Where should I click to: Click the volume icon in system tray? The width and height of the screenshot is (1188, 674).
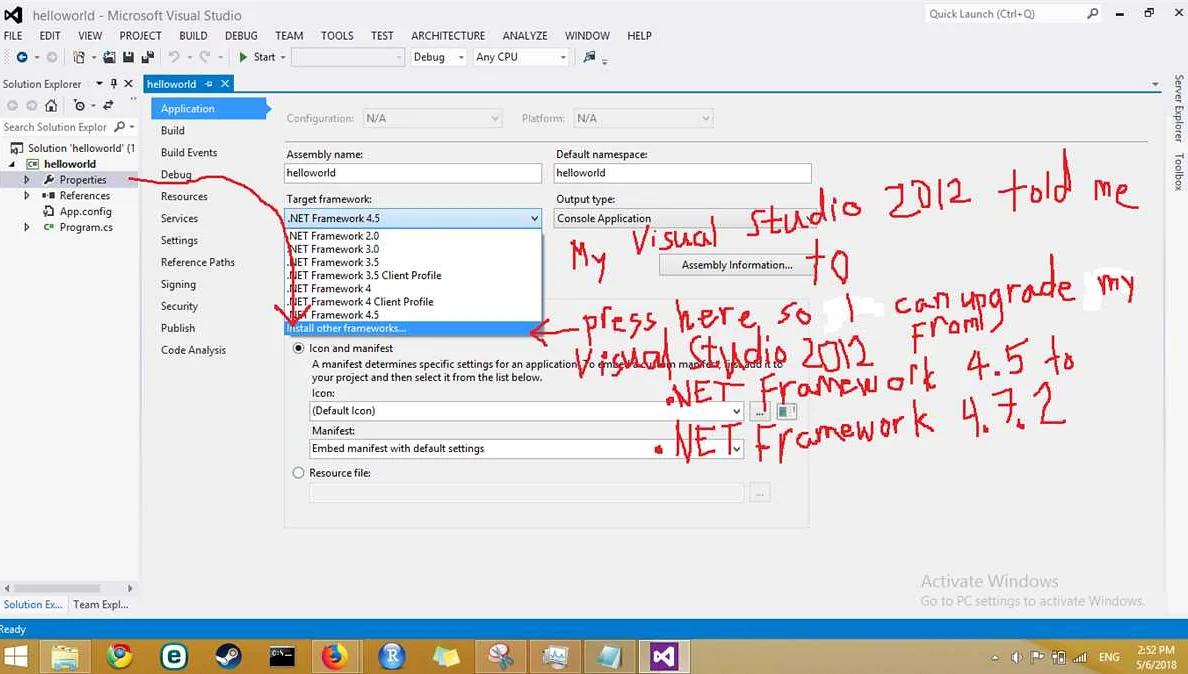click(1017, 657)
